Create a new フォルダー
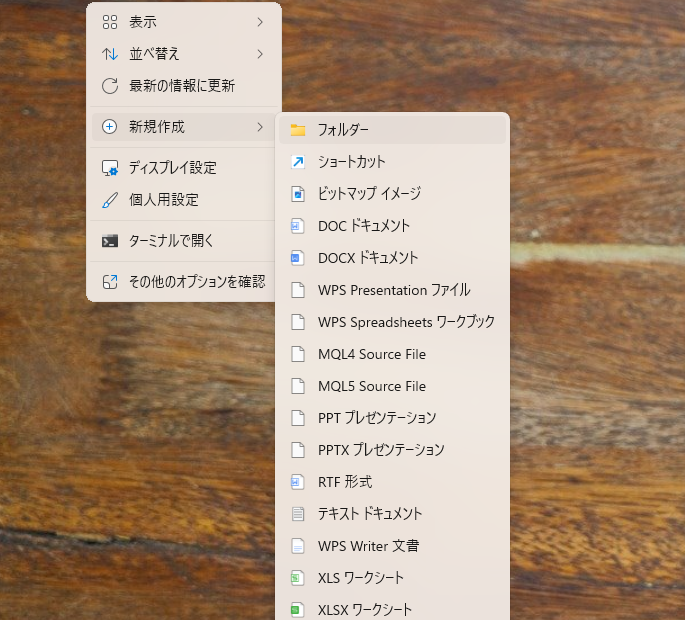Screen dimensions: 685x620 [x=392, y=130]
